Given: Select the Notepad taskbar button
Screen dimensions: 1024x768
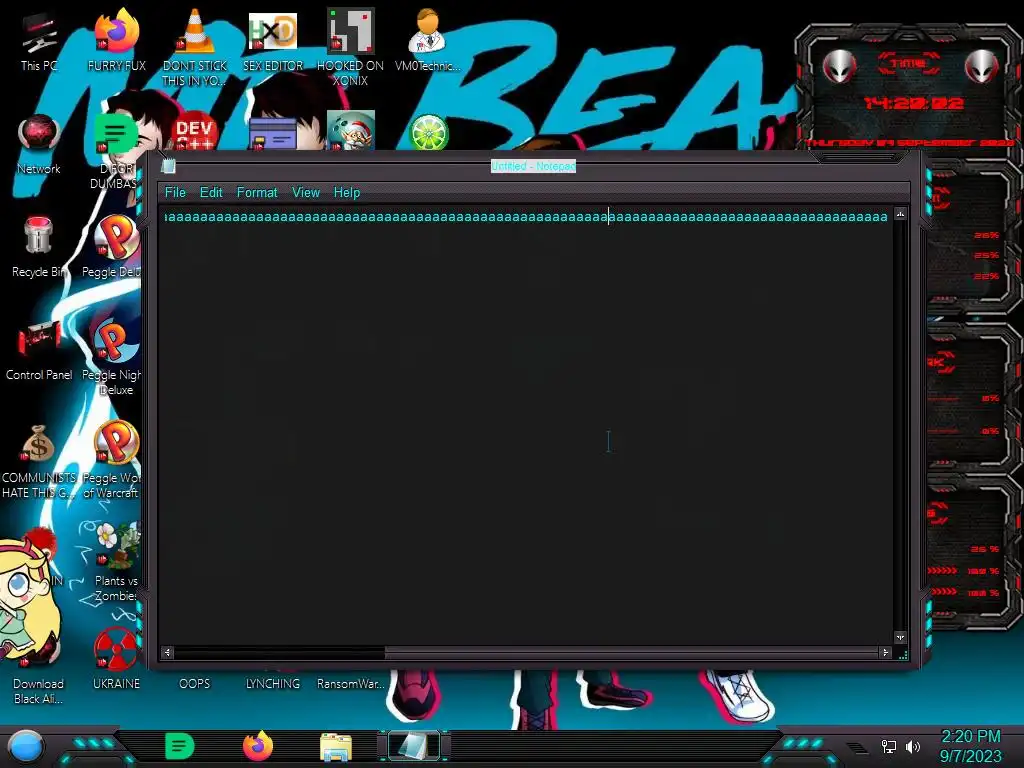Looking at the screenshot, I should tap(413, 746).
